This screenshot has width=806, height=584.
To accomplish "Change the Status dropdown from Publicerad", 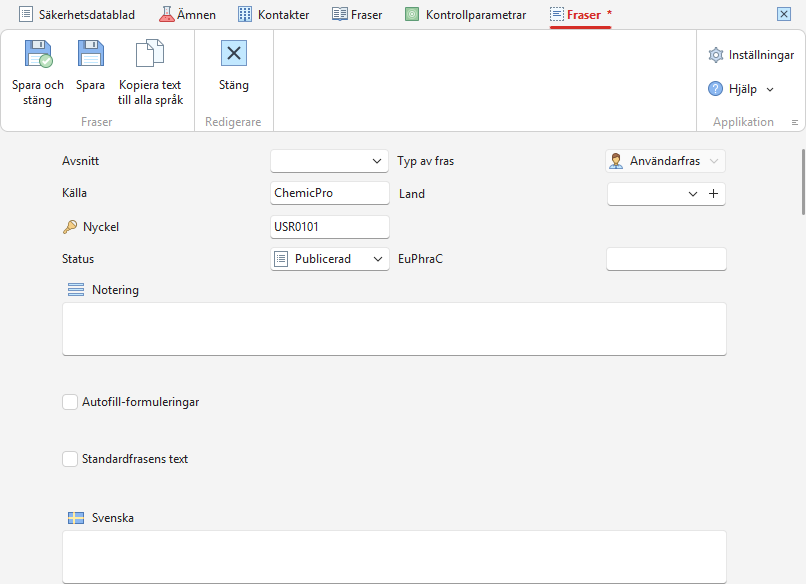I will tap(329, 259).
